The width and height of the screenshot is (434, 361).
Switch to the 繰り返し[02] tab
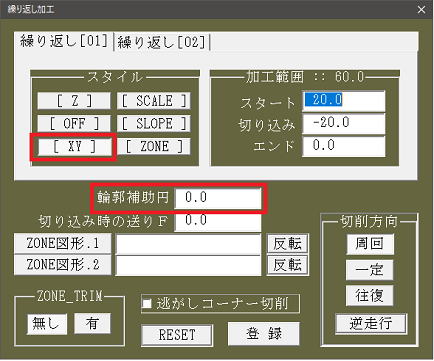(x=162, y=42)
